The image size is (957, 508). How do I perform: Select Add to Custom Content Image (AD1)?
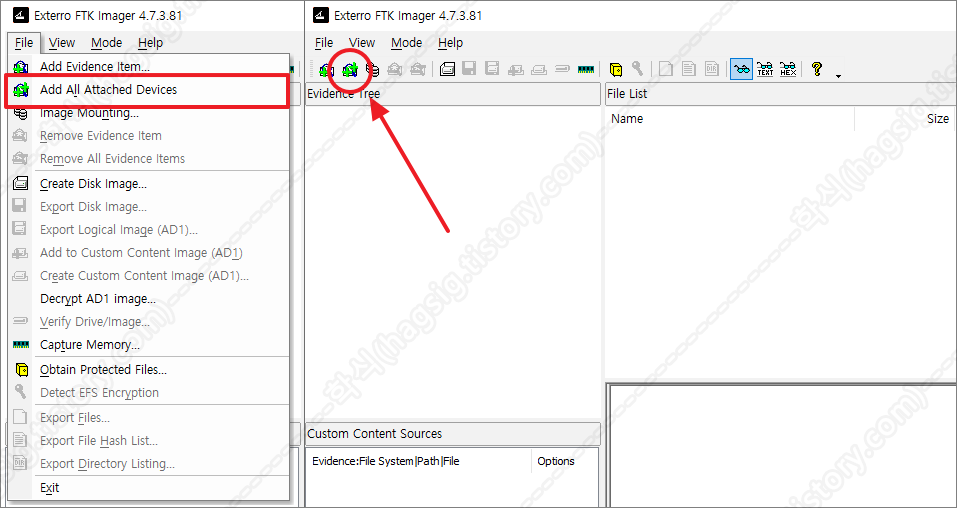point(149,253)
